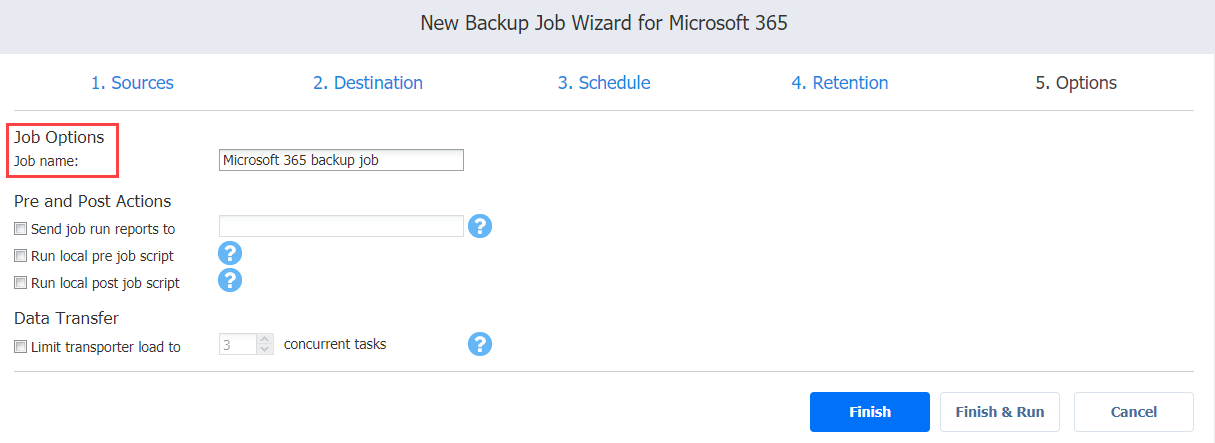The image size is (1215, 443).
Task: Enable Limit transporter load to checkbox
Action: 21,347
